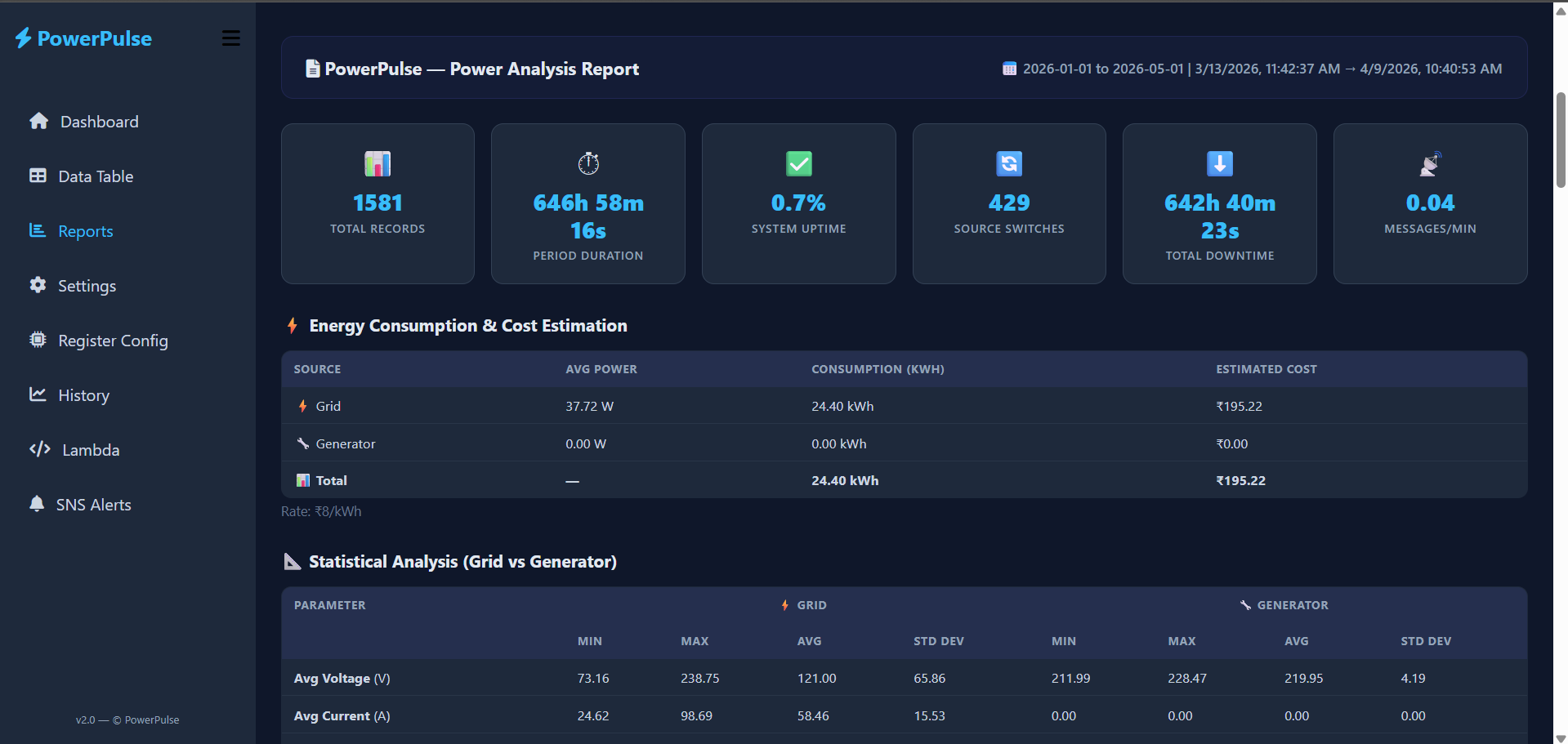Select the 0.04 Messages/Min value
This screenshot has height=744, width=1568.
pos(1430,203)
